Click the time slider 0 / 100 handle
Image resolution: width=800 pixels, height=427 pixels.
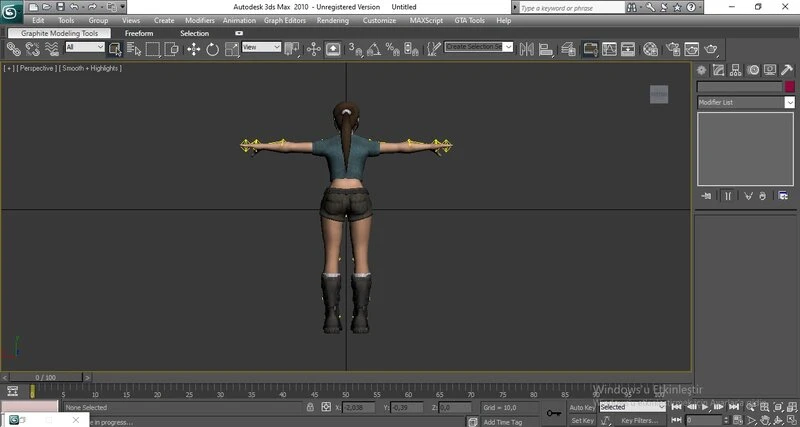click(46, 378)
